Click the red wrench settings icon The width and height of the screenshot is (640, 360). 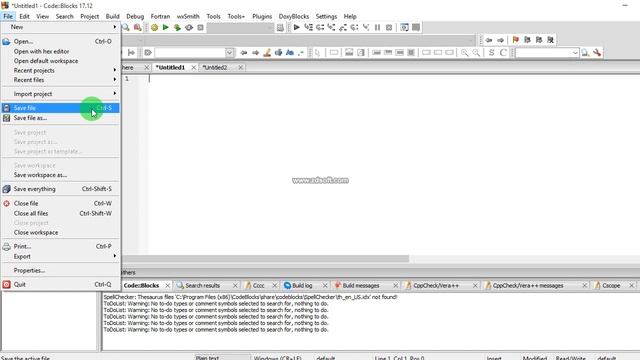click(597, 53)
